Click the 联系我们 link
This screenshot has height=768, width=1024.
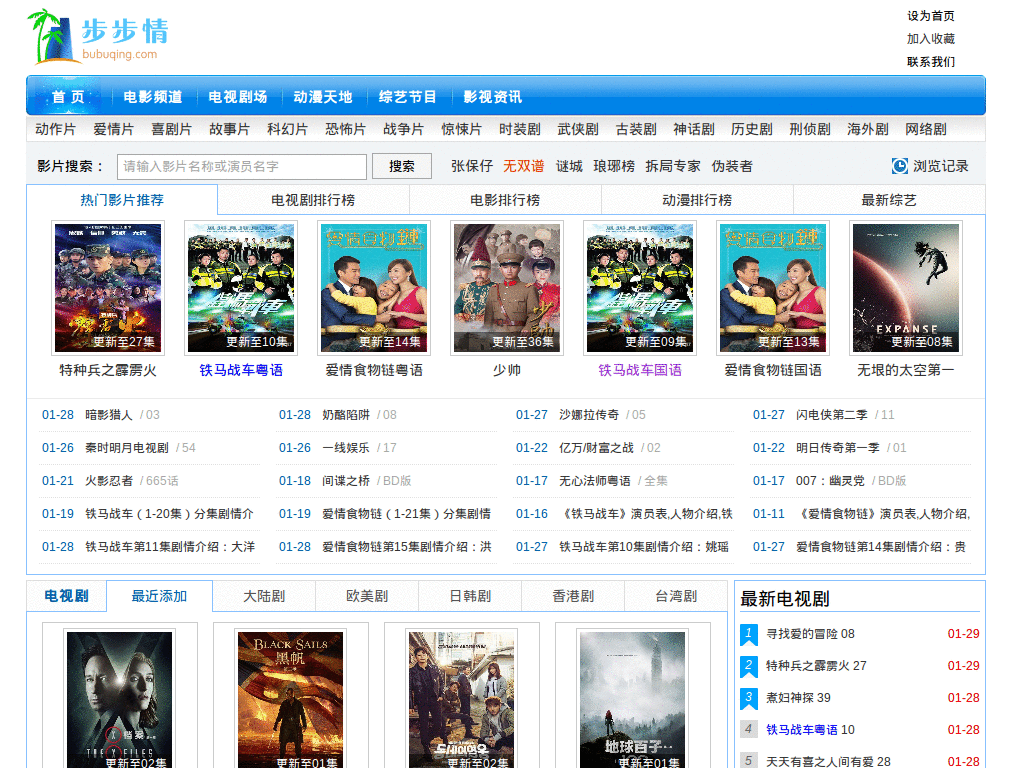(x=931, y=61)
